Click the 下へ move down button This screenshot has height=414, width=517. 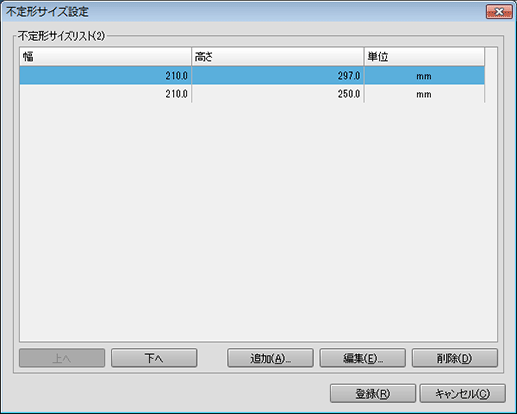(x=154, y=358)
